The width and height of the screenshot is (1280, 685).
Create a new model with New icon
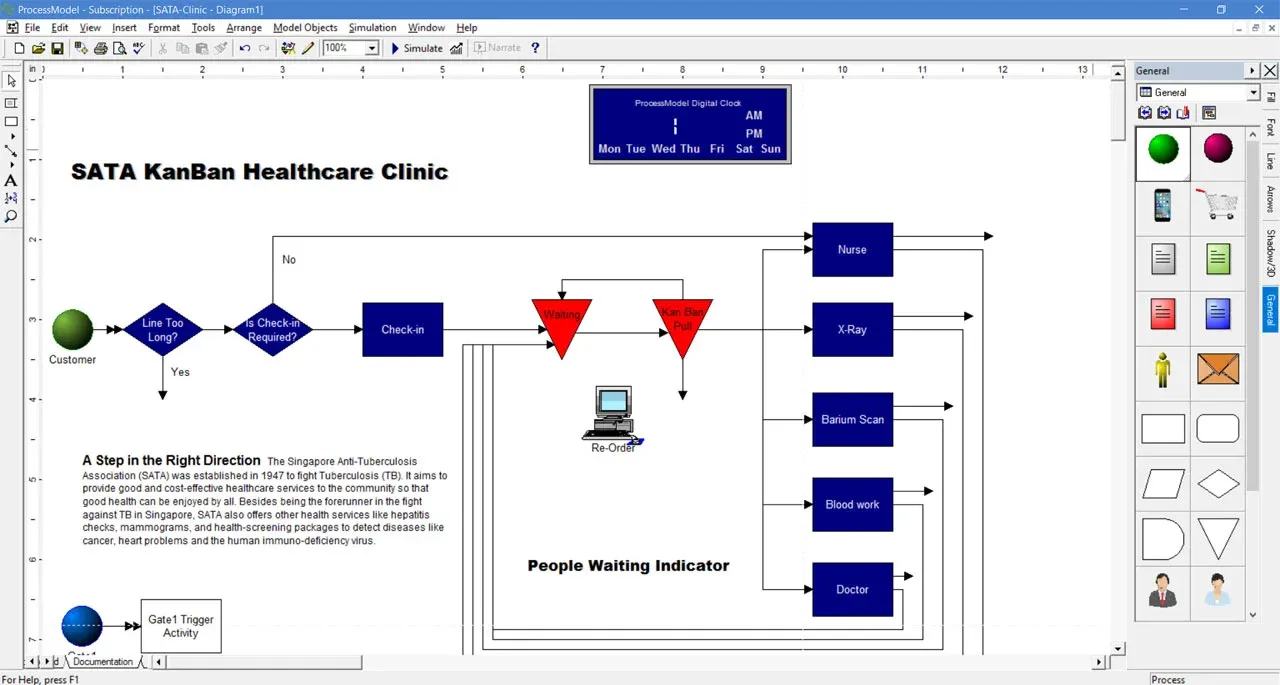19,48
